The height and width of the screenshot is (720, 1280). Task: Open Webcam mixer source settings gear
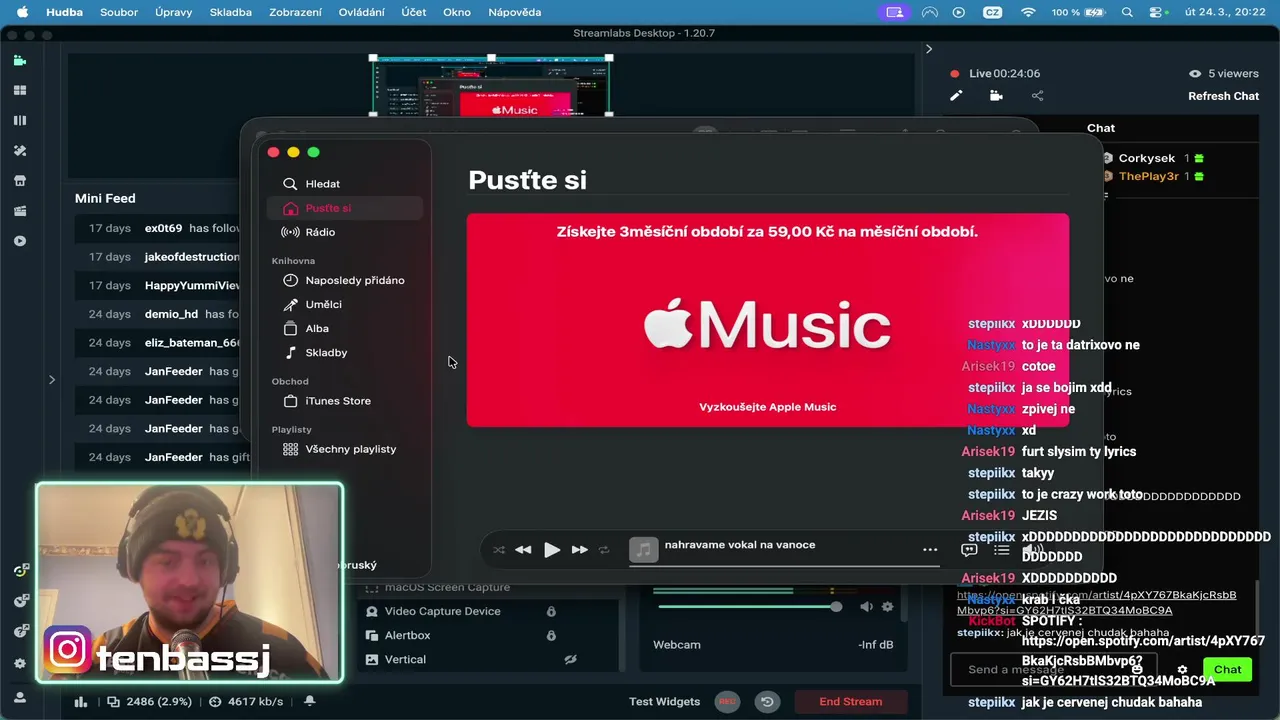(x=887, y=607)
